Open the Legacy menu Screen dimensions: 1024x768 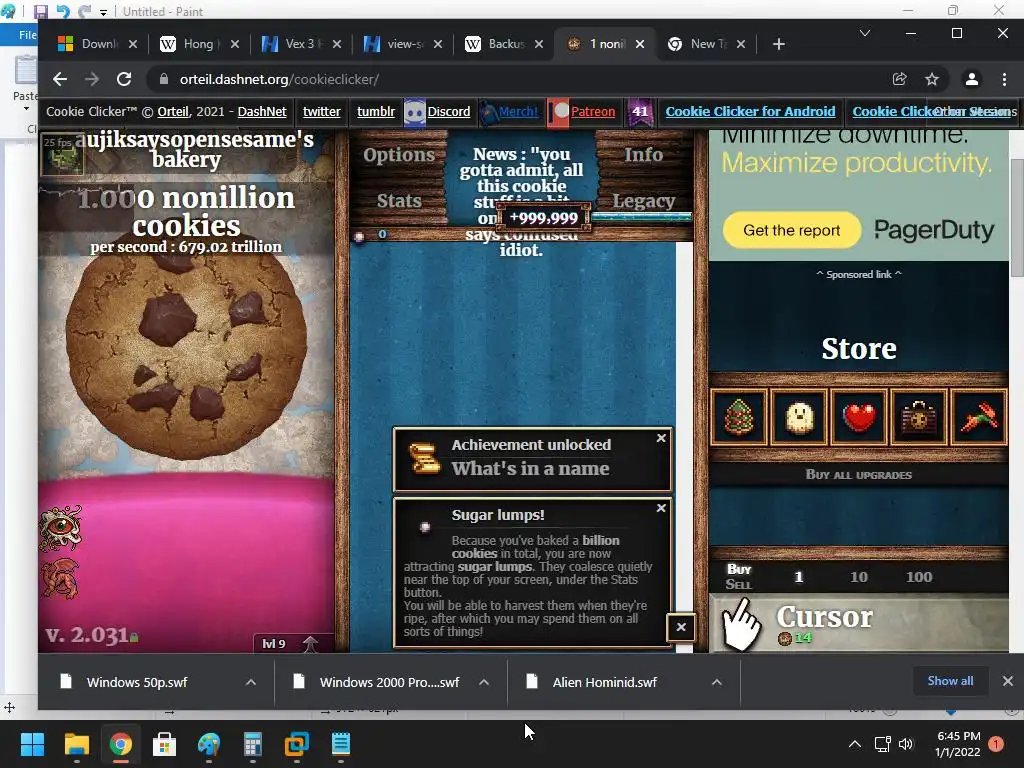click(x=643, y=201)
